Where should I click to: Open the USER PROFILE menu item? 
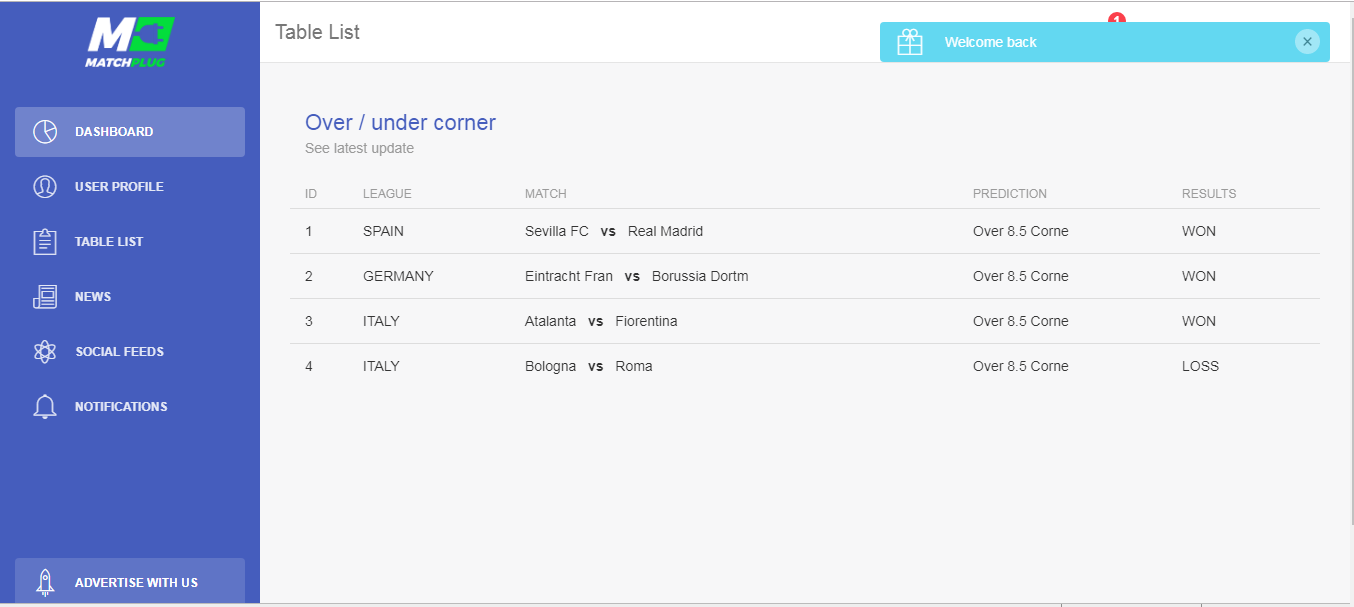pyautogui.click(x=130, y=187)
